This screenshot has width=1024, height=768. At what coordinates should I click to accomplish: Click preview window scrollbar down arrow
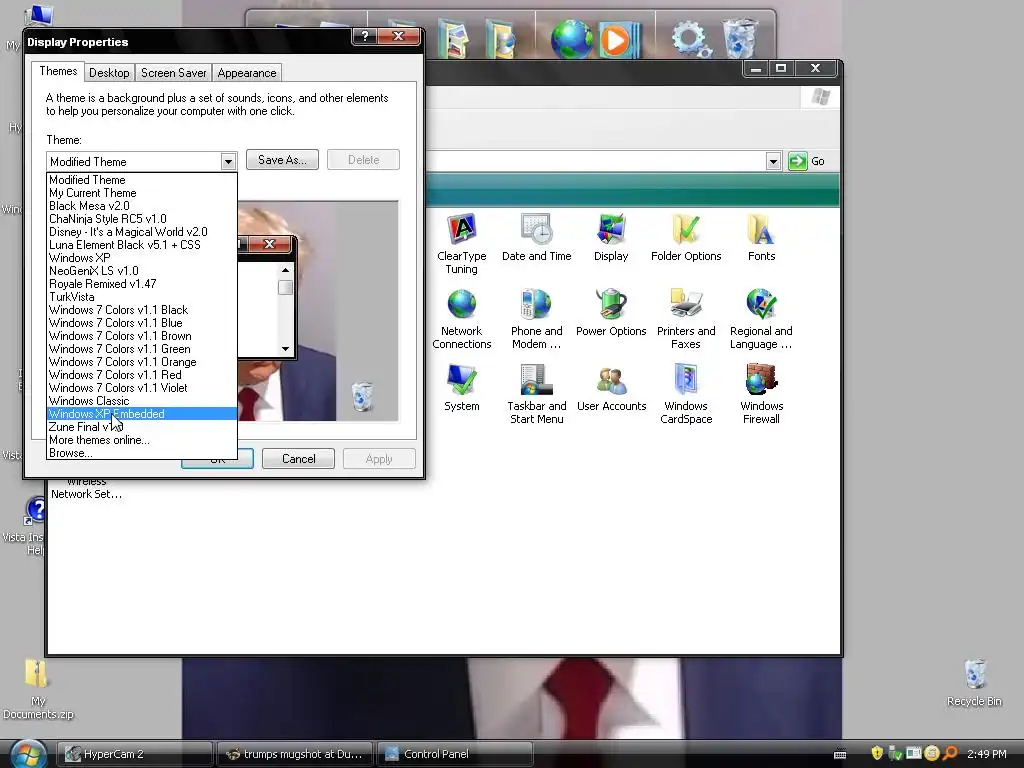coord(285,349)
